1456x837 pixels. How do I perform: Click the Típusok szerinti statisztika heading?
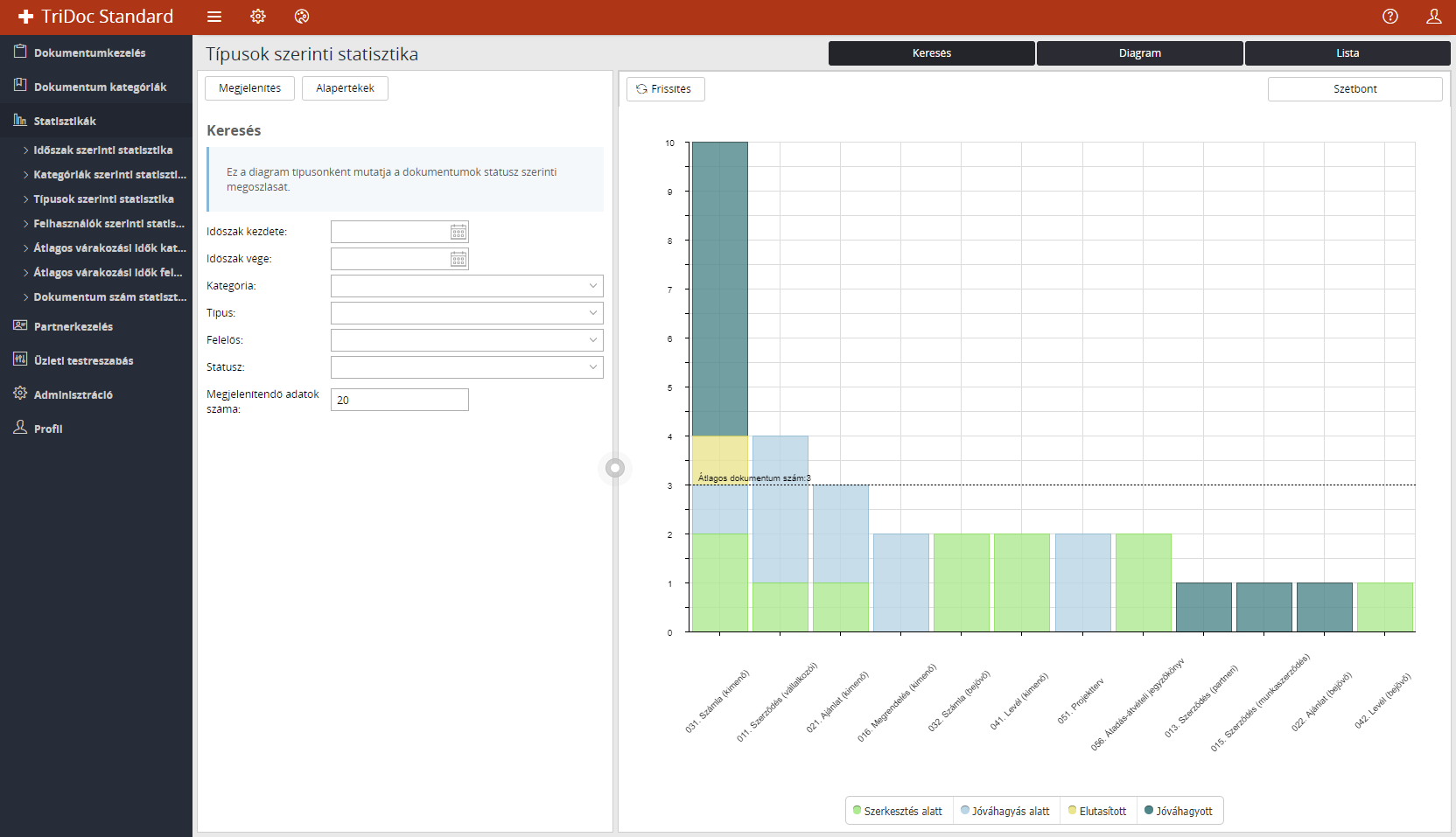(x=312, y=54)
